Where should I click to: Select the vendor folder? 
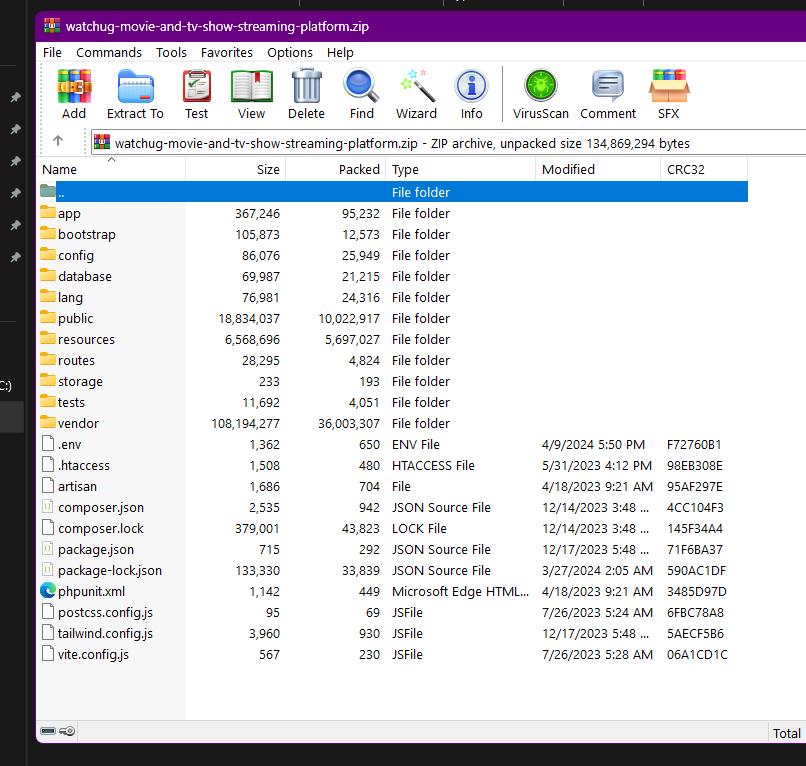[78, 424]
